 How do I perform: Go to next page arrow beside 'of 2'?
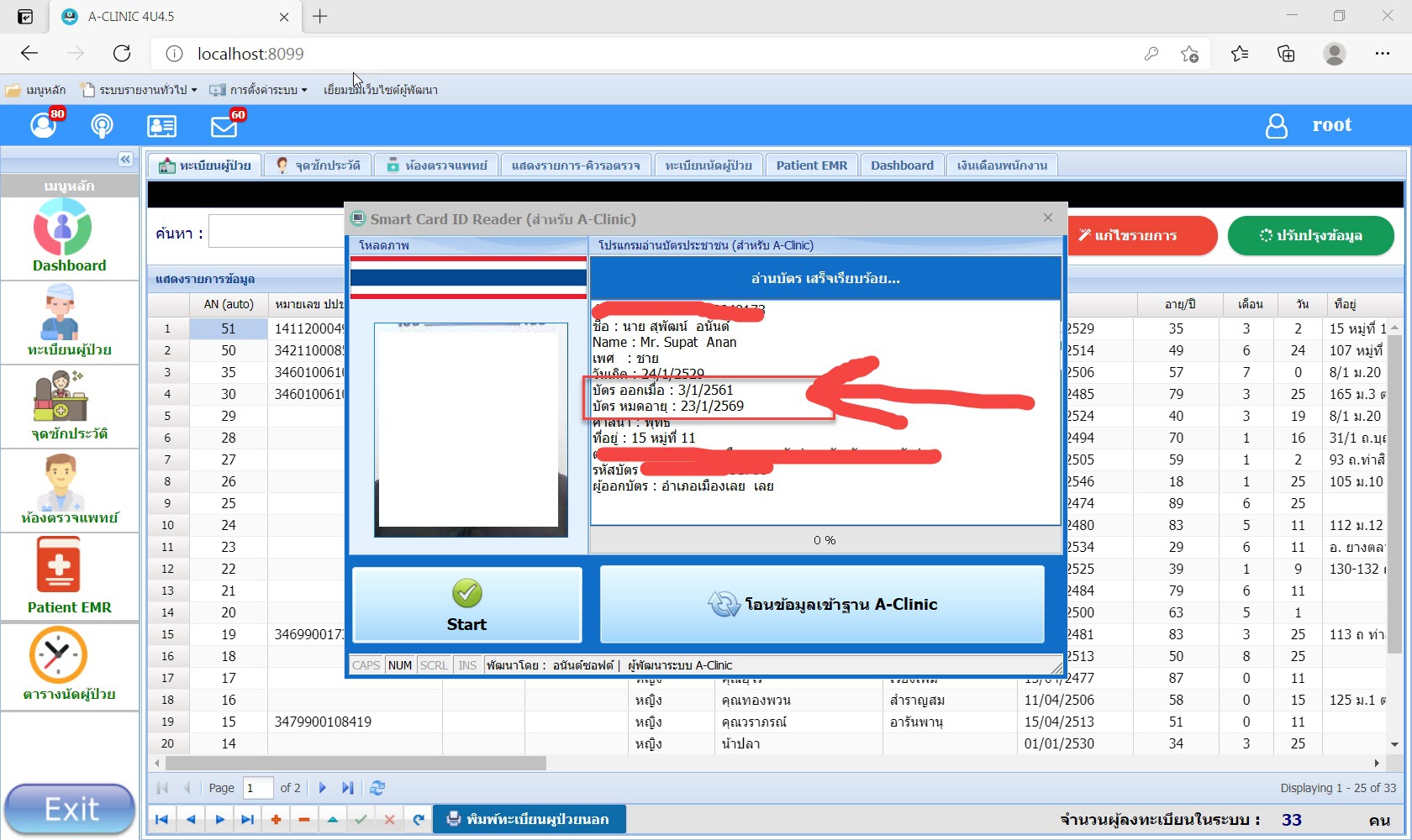pyautogui.click(x=323, y=788)
